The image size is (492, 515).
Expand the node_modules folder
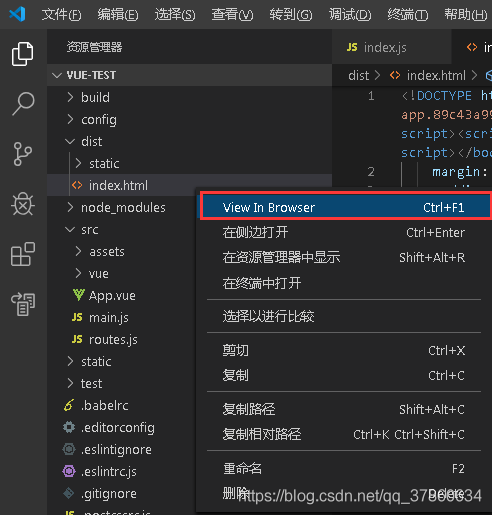tap(70, 207)
